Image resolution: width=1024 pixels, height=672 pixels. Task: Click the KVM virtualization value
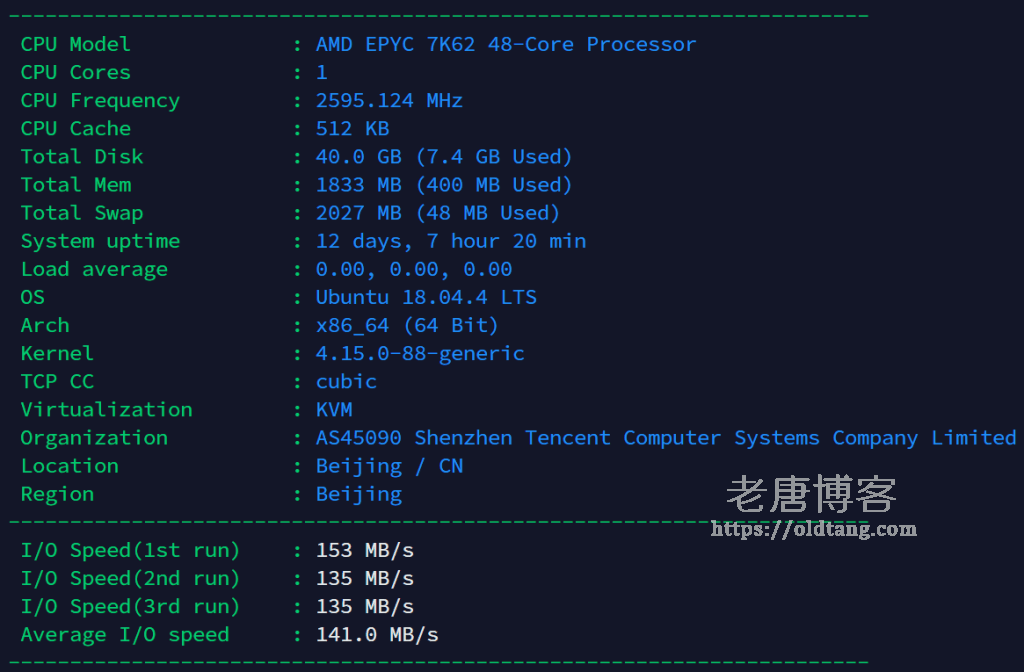tap(334, 409)
